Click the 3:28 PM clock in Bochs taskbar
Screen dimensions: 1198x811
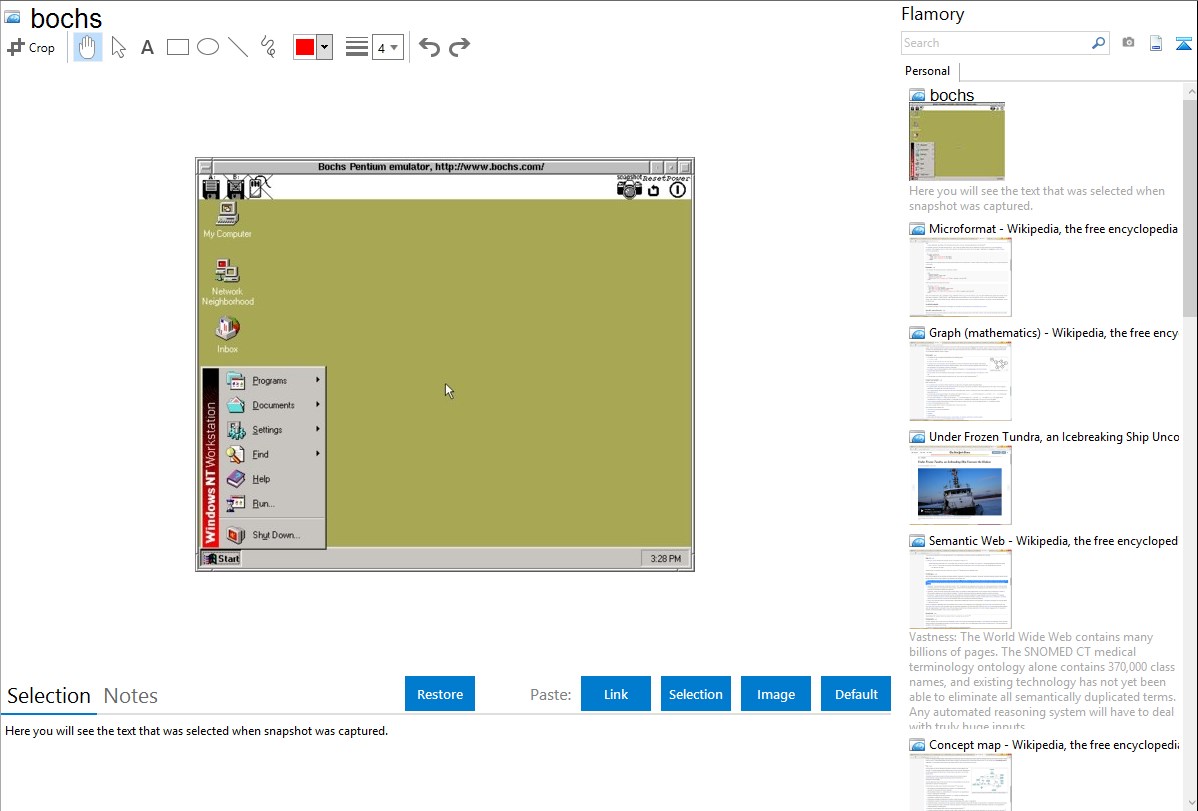coord(665,559)
